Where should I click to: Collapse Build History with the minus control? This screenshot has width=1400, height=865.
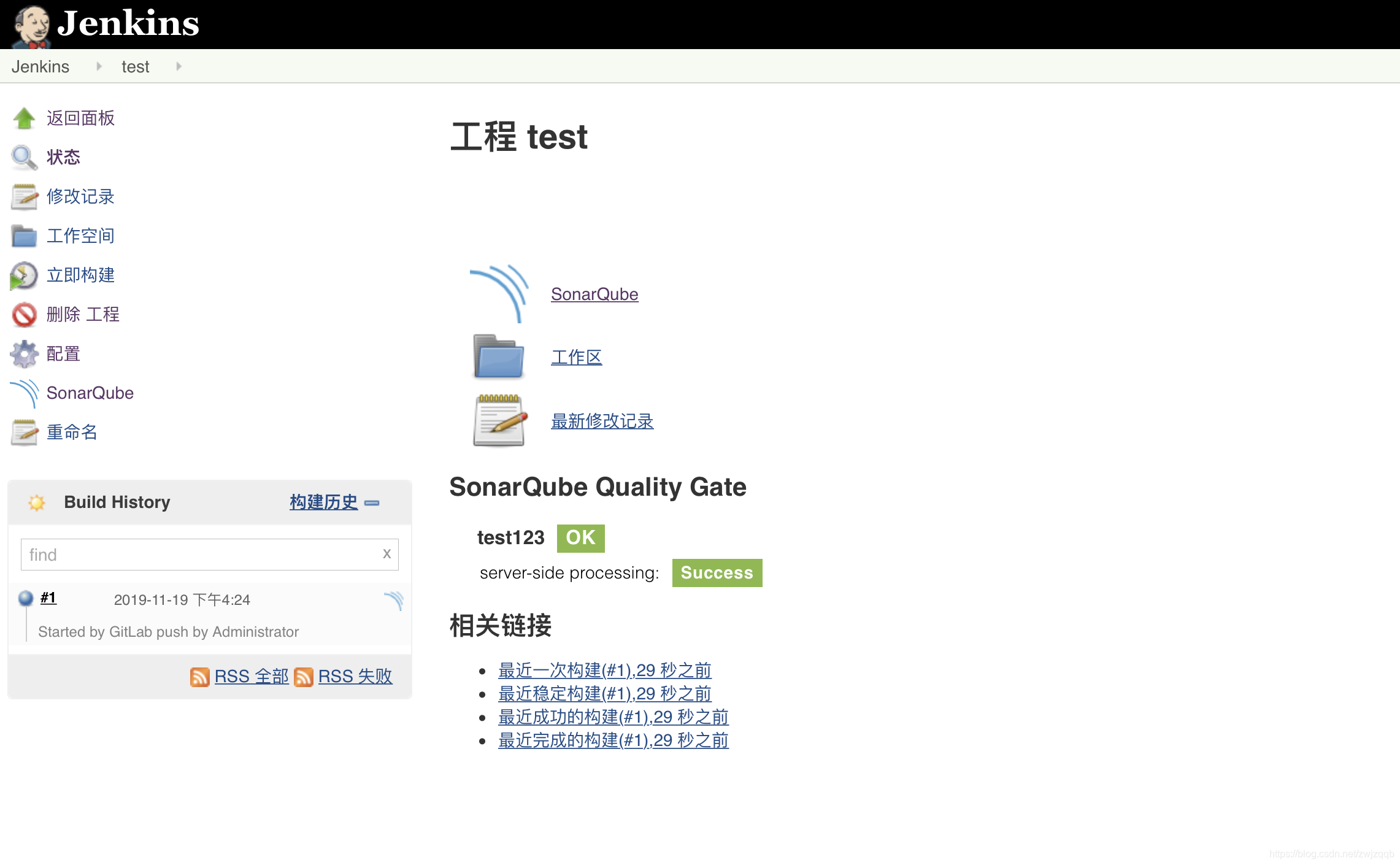(372, 502)
